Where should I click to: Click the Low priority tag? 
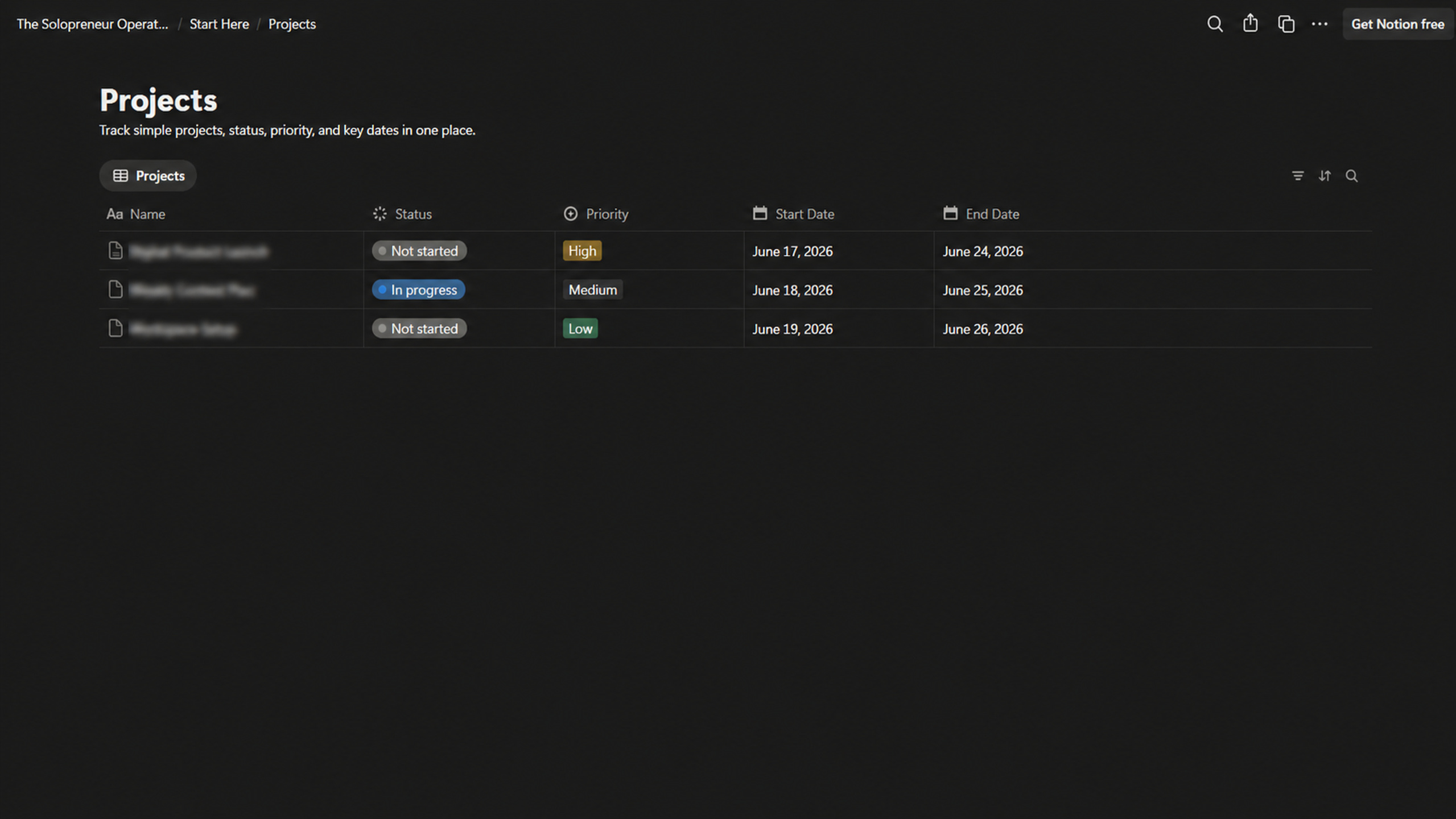[580, 328]
